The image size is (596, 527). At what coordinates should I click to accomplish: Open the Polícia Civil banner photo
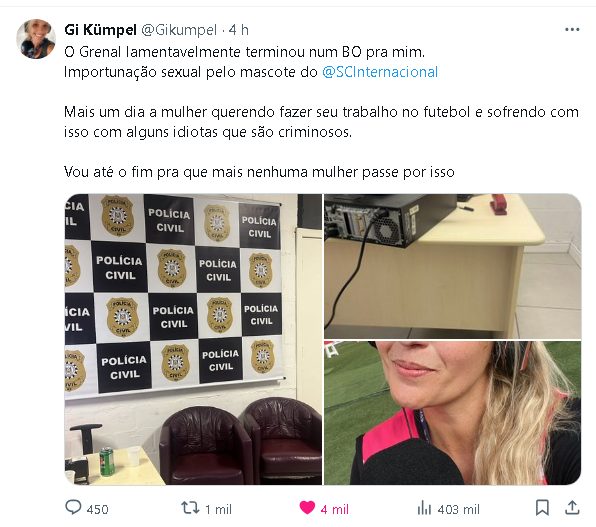[x=193, y=339]
